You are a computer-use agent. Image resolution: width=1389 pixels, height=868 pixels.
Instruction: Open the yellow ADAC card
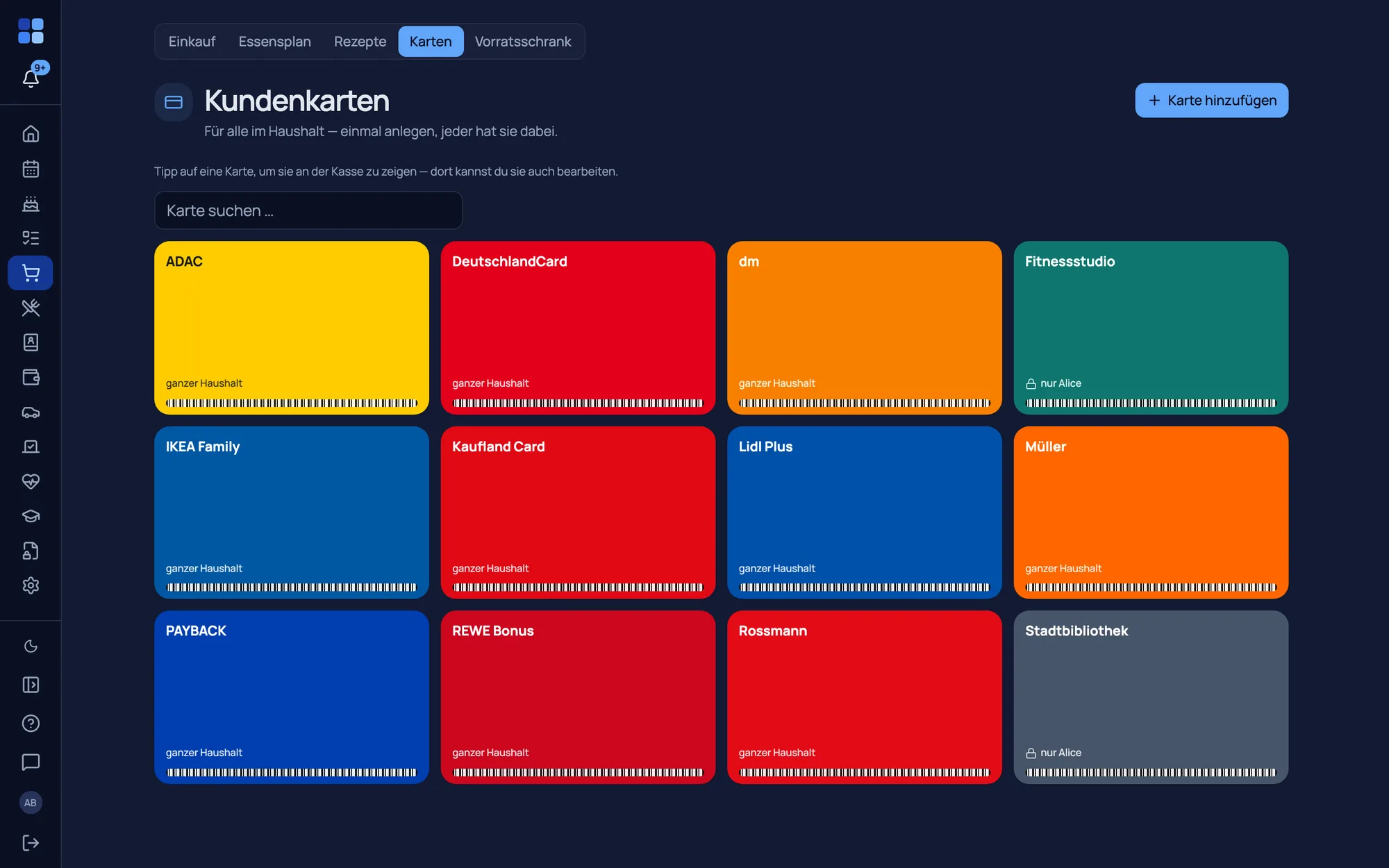point(292,328)
